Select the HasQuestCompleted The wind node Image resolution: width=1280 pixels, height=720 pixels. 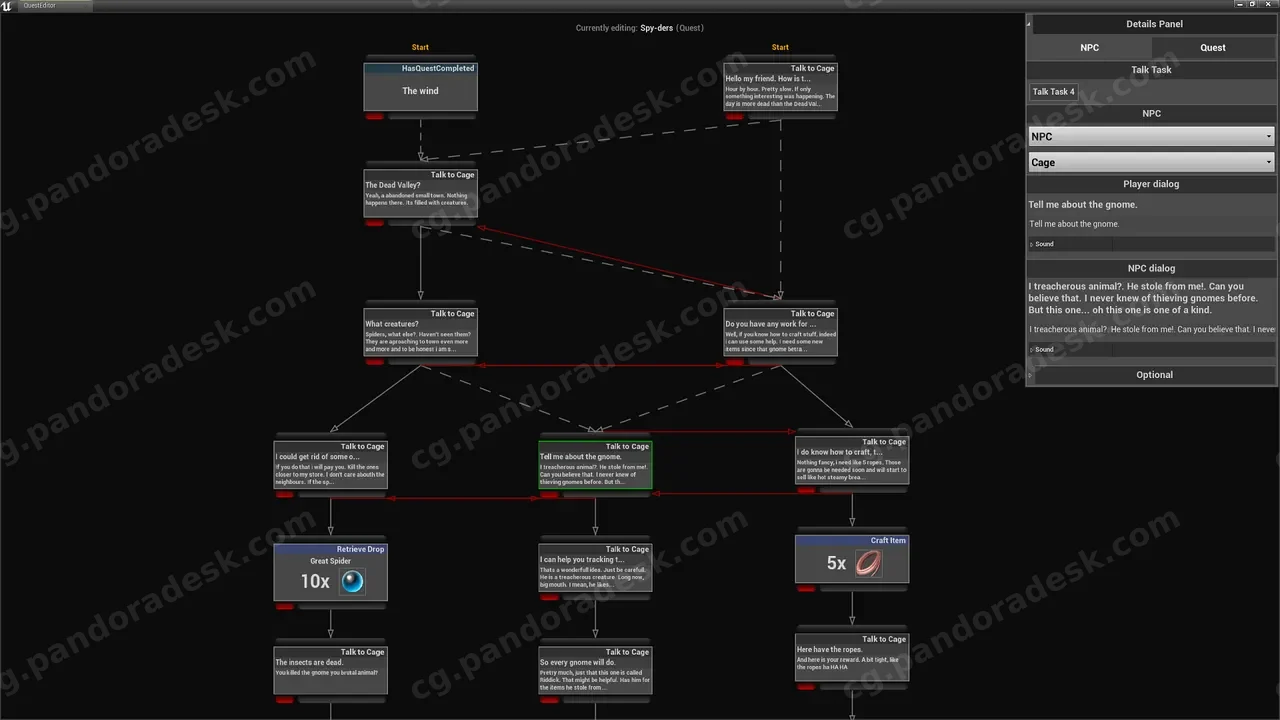(420, 87)
